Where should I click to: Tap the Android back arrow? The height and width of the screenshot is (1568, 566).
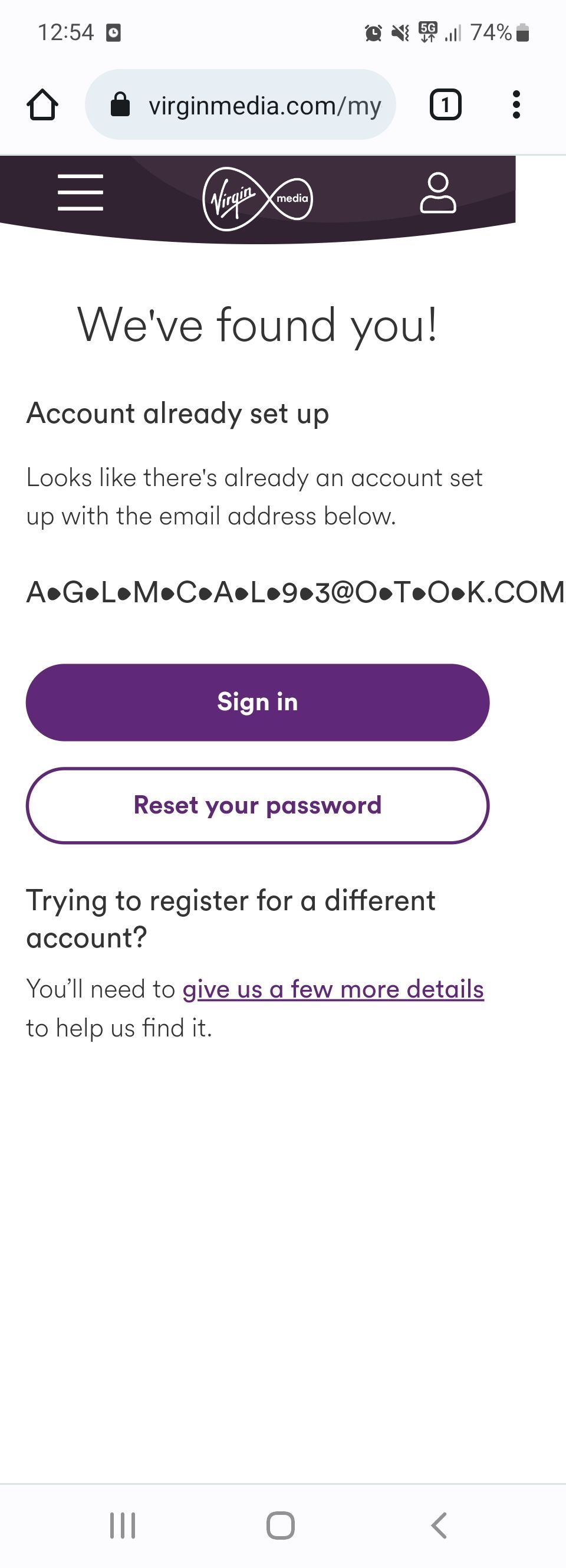pyautogui.click(x=439, y=1526)
